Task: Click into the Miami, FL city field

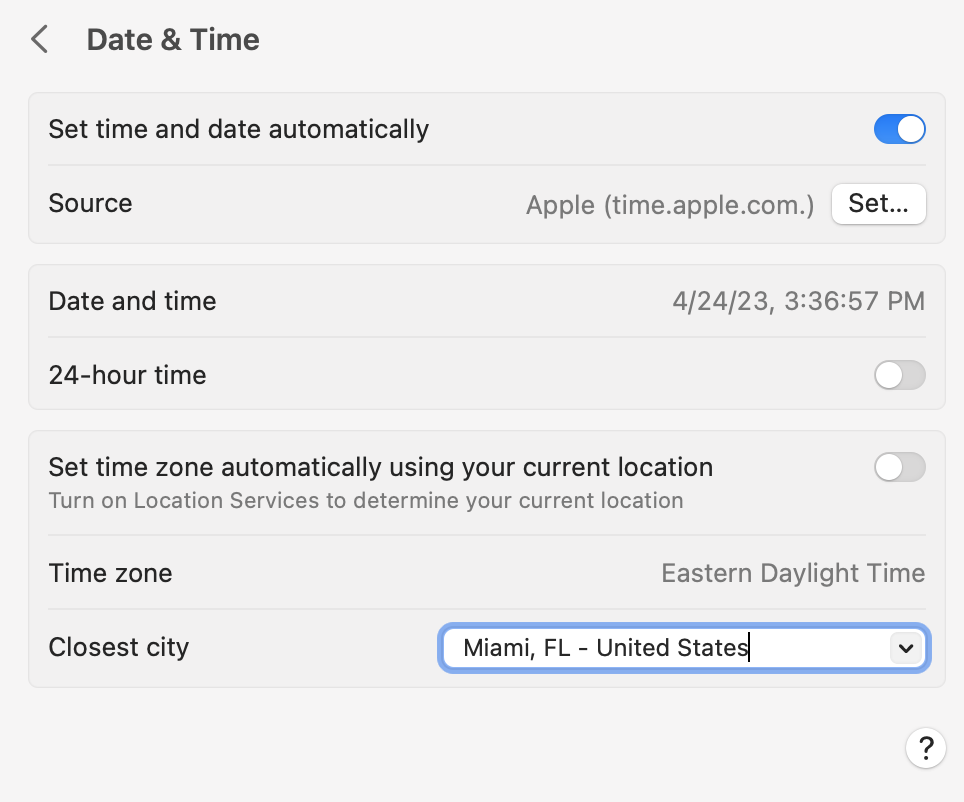Action: tap(640, 648)
